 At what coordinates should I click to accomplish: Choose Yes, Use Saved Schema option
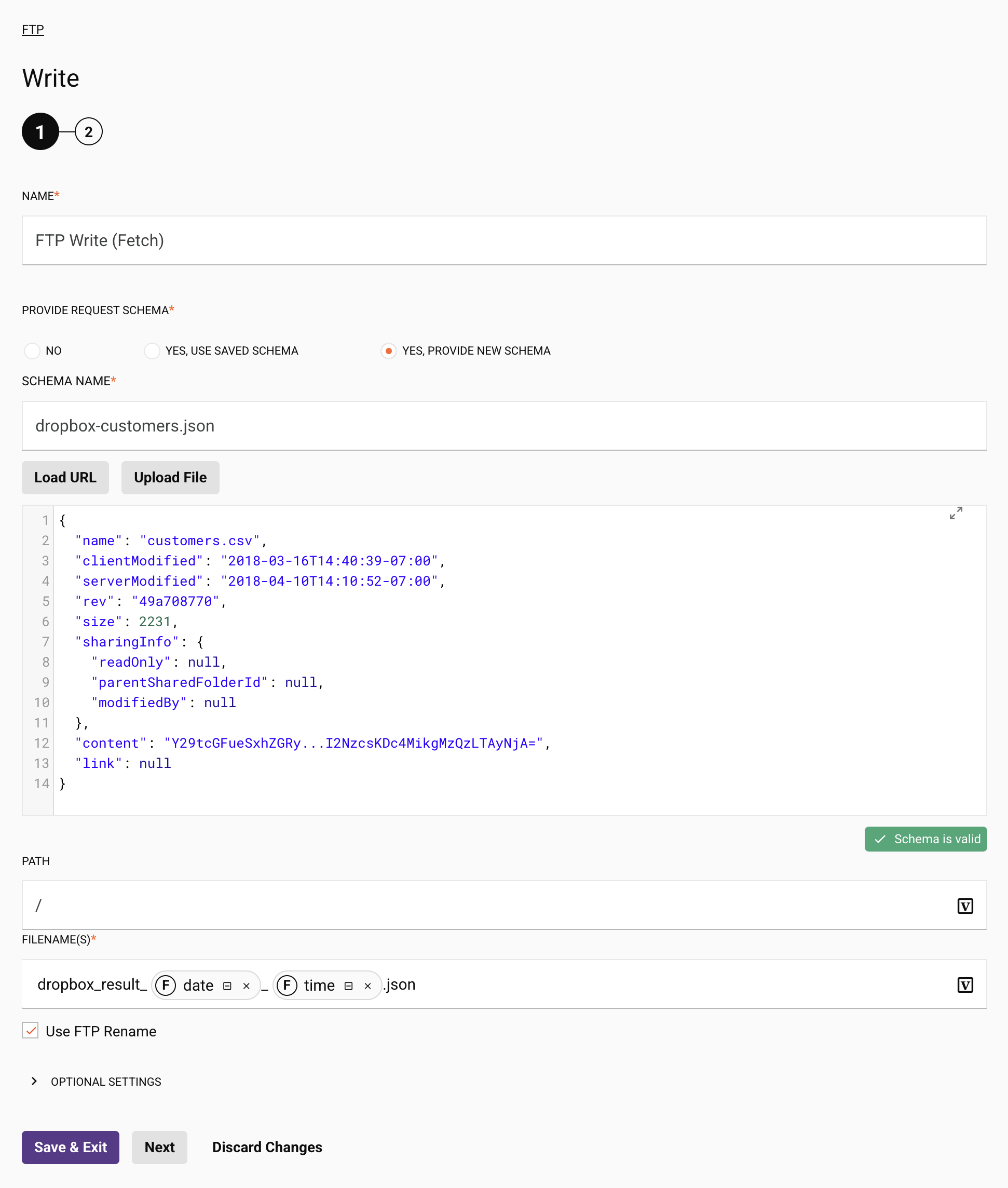tap(152, 350)
